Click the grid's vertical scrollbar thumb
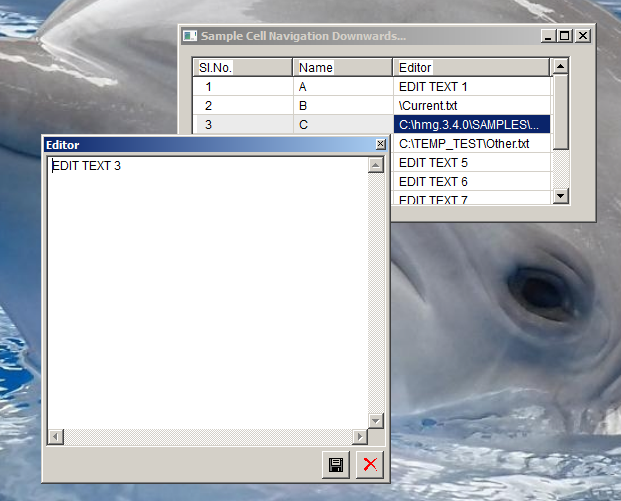 point(560,112)
